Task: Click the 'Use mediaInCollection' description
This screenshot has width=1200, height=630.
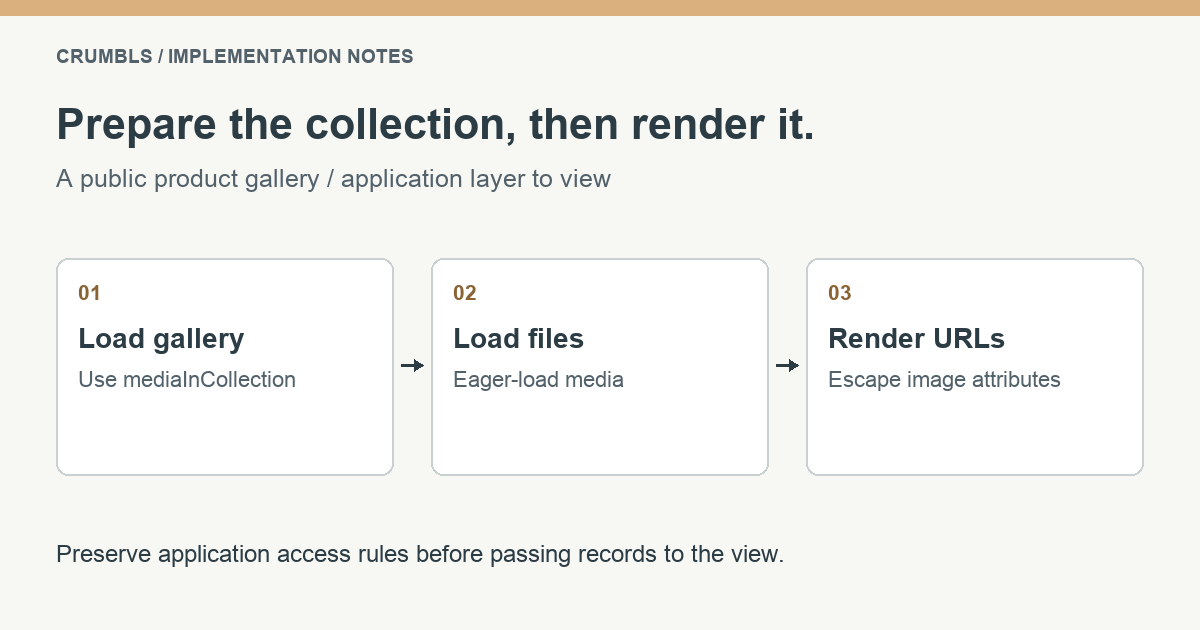Action: [187, 380]
